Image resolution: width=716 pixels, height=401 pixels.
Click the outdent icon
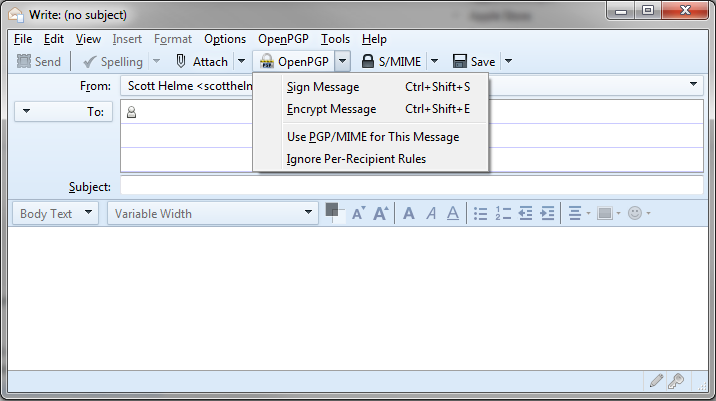coord(525,213)
